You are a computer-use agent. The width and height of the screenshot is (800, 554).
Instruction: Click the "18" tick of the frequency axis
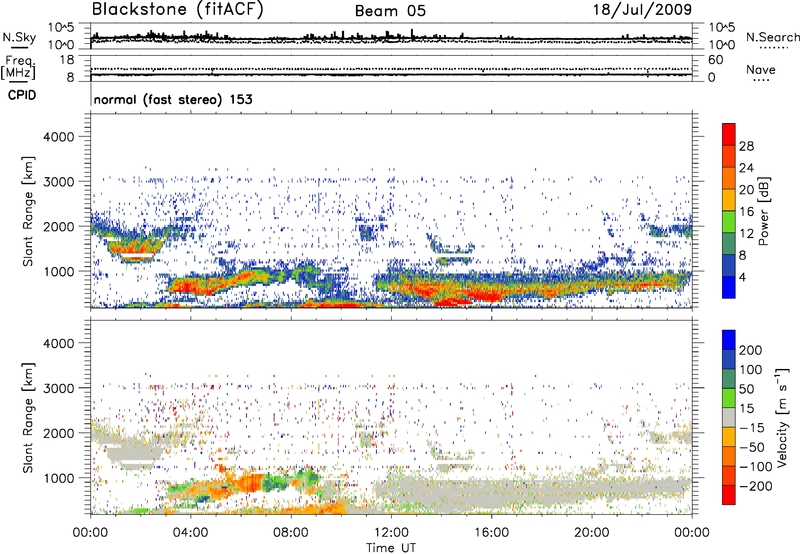click(67, 60)
